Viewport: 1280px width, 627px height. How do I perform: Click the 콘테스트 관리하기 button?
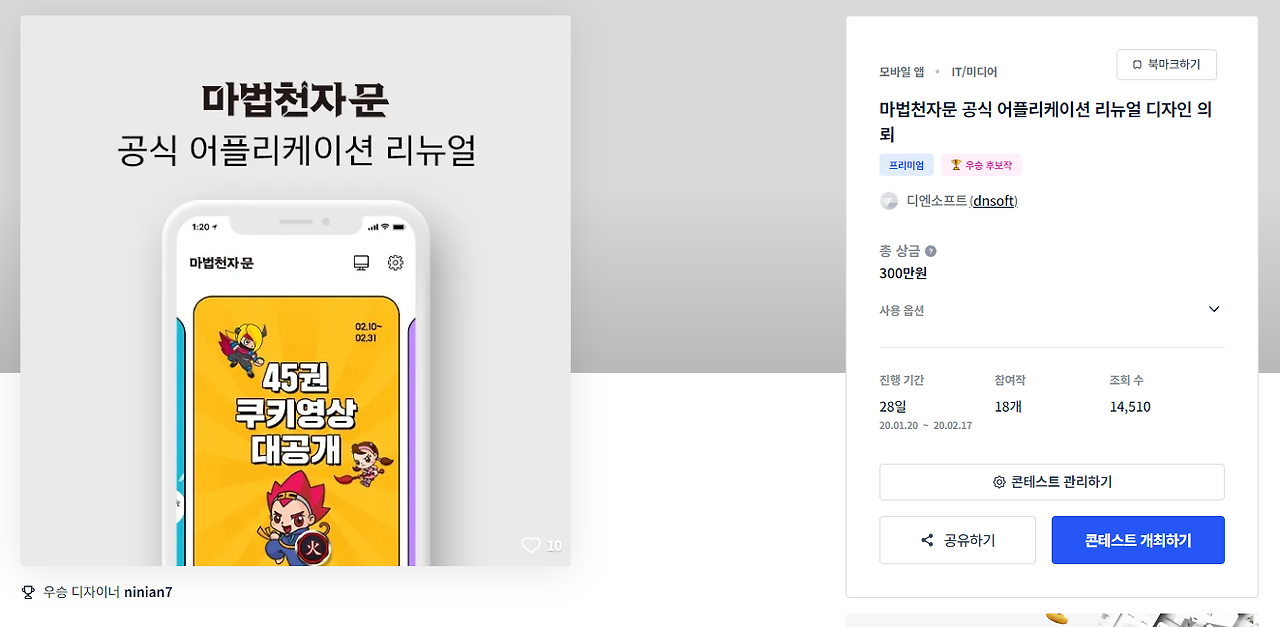tap(1052, 482)
